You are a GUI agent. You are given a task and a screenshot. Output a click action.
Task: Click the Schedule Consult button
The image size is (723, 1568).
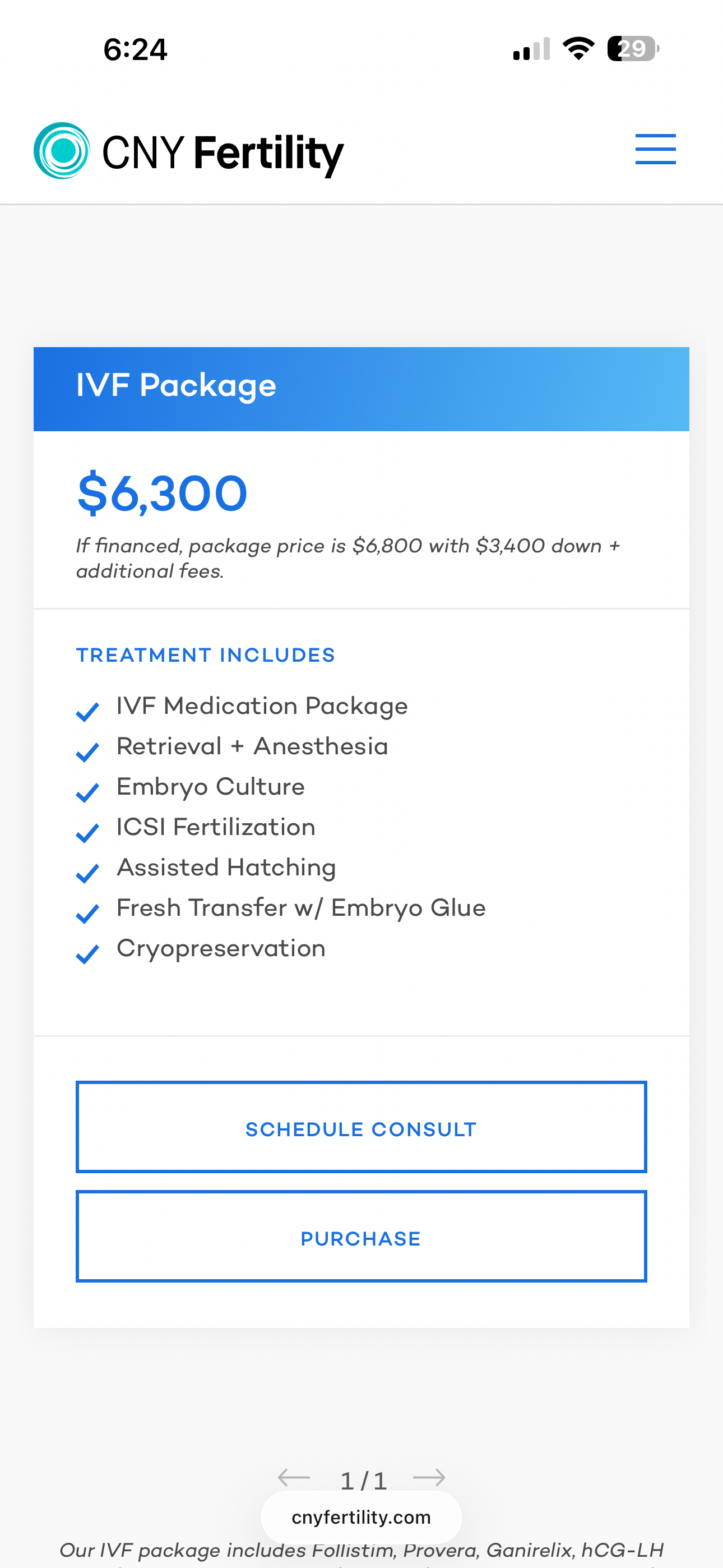pos(361,1127)
